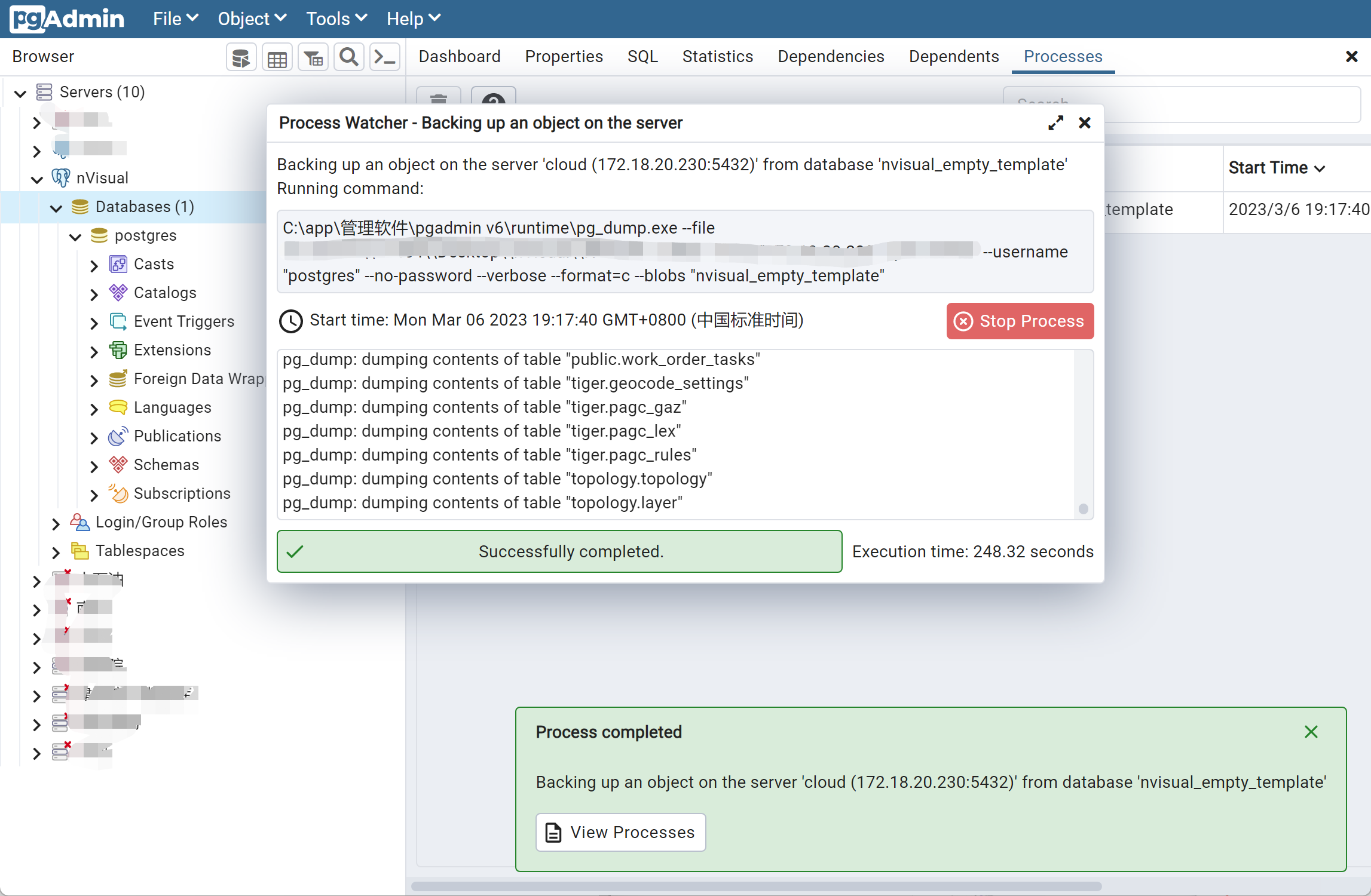The image size is (1371, 896).
Task: Click the Query Tool icon in Browser toolbar
Action: pyautogui.click(x=241, y=58)
